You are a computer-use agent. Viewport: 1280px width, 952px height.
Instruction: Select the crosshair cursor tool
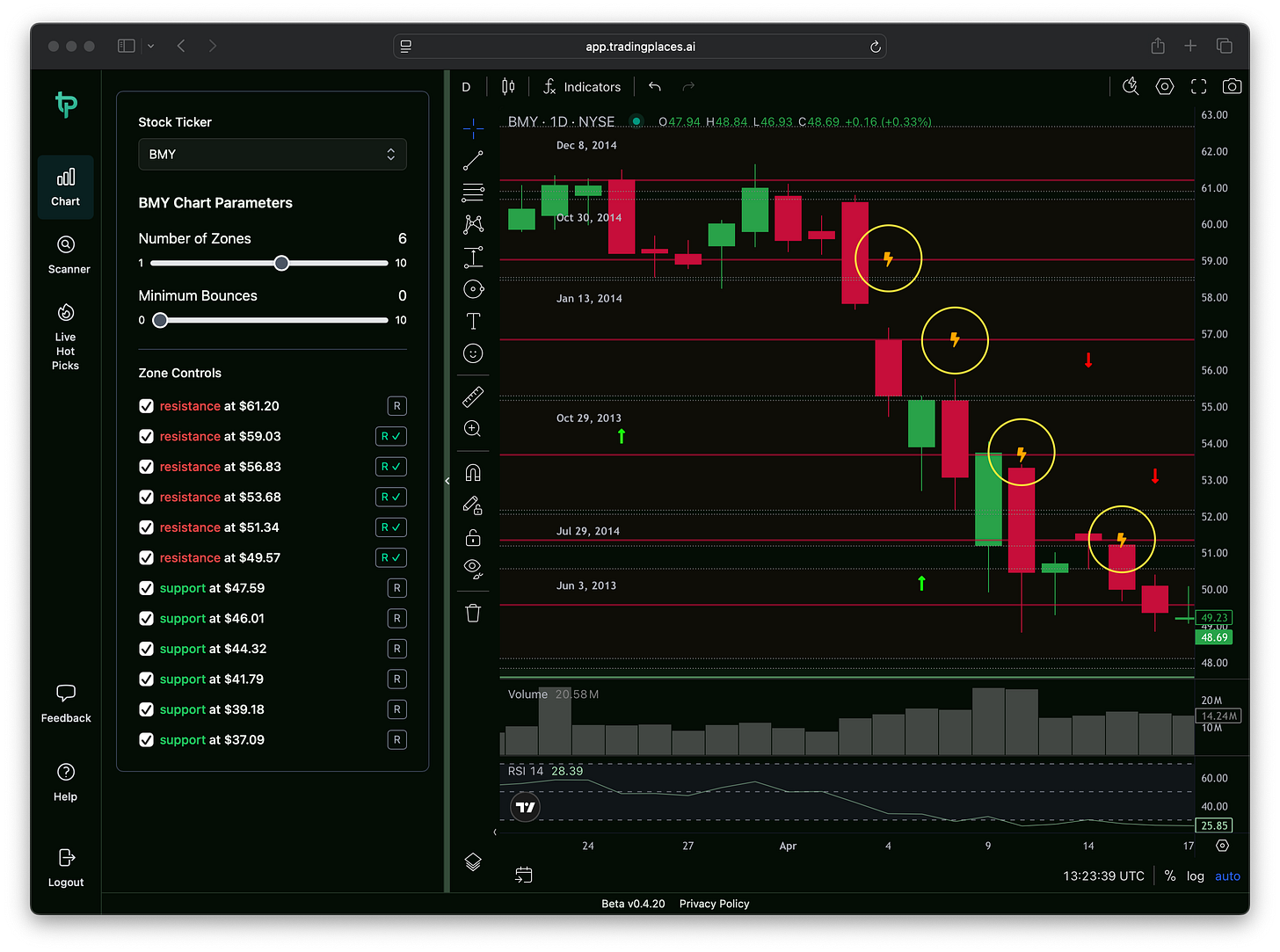click(x=473, y=128)
